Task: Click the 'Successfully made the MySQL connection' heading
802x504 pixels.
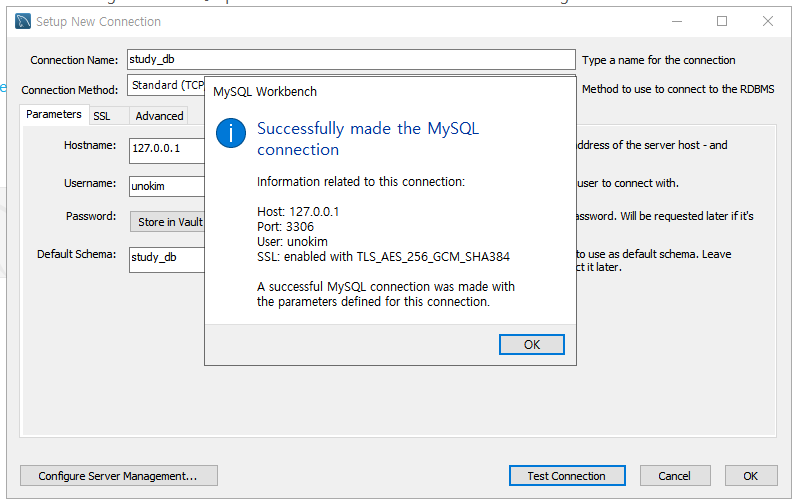Action: [368, 139]
